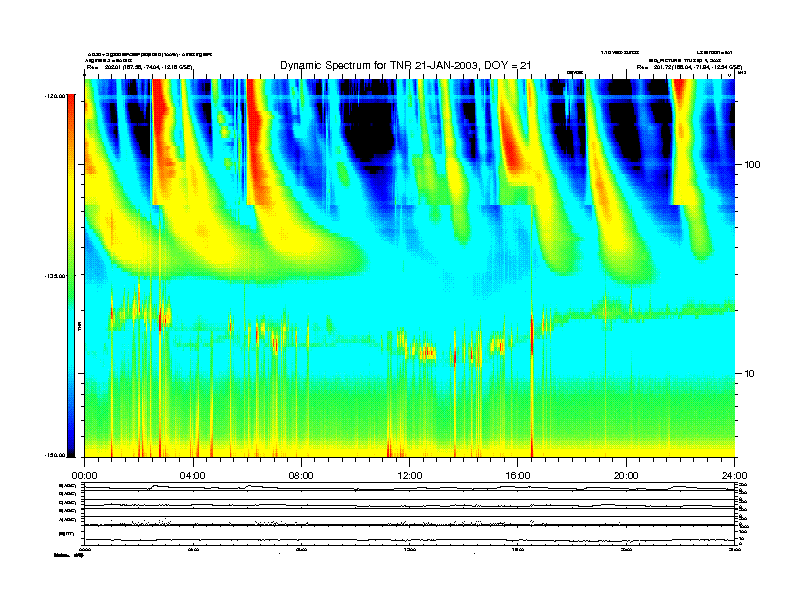
Task: Click the '04:00' time axis label
Action: click(x=193, y=476)
